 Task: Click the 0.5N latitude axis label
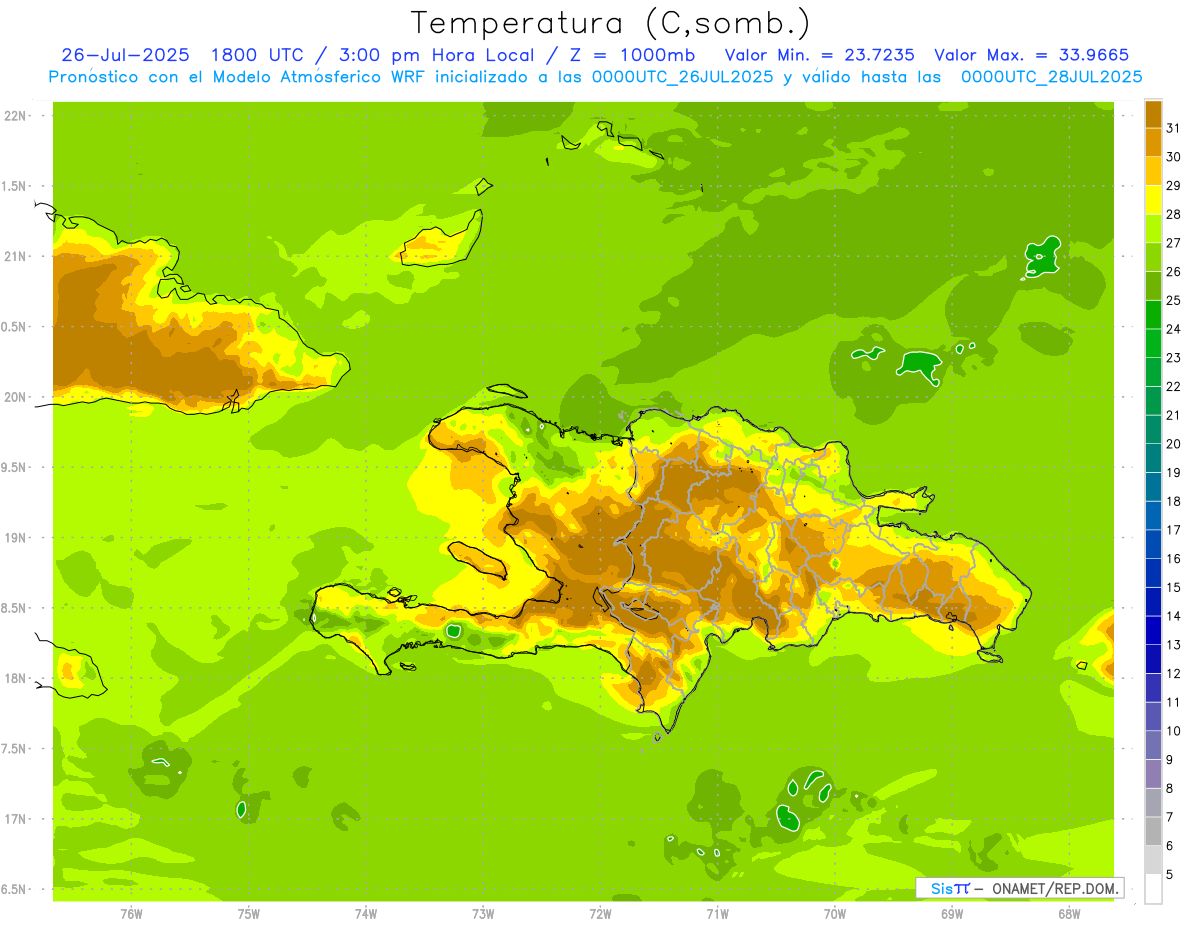pyautogui.click(x=15, y=327)
